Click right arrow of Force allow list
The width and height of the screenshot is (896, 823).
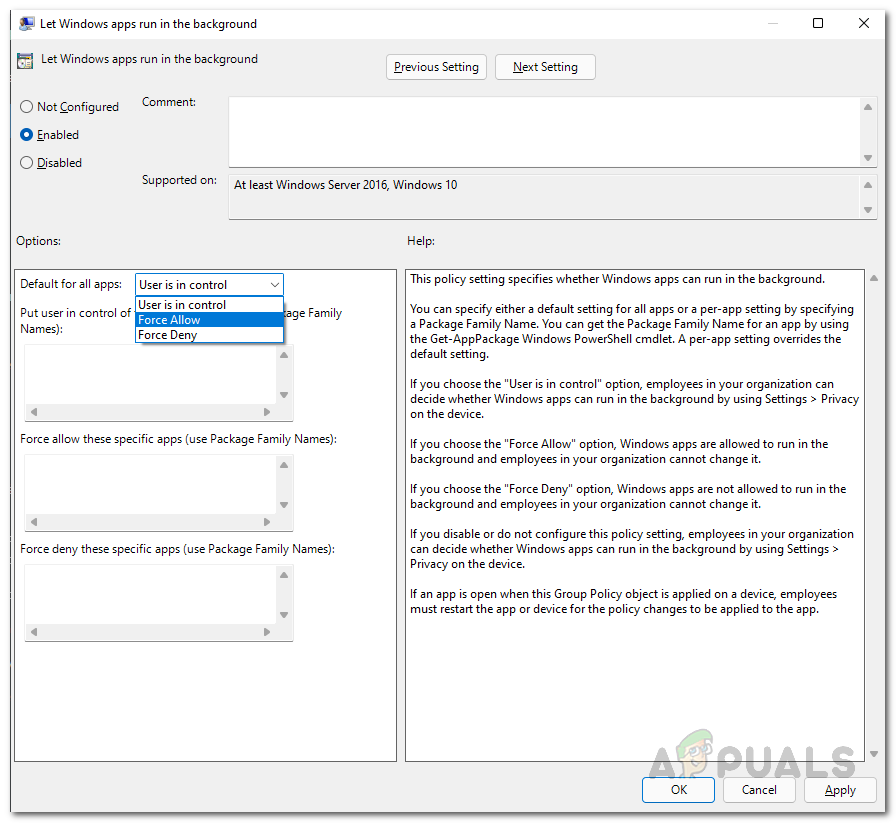tap(267, 522)
